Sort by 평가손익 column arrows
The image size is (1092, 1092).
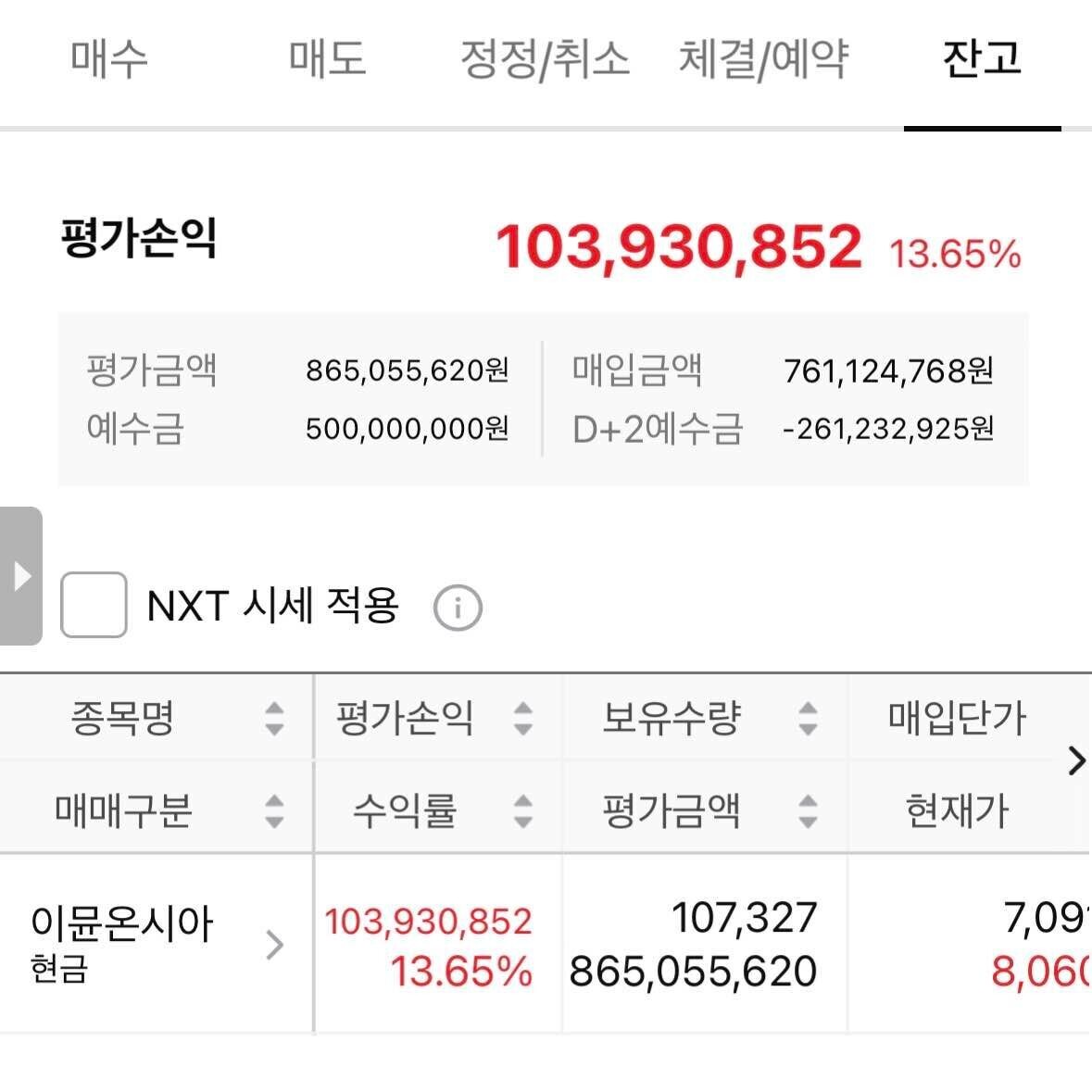[x=522, y=718]
